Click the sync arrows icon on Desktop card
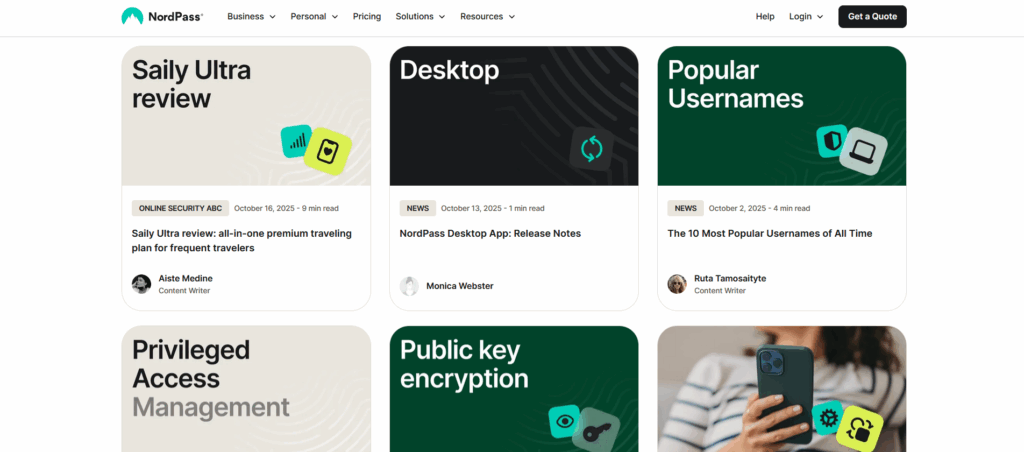Screen dimensions: 1024x452 592,149
